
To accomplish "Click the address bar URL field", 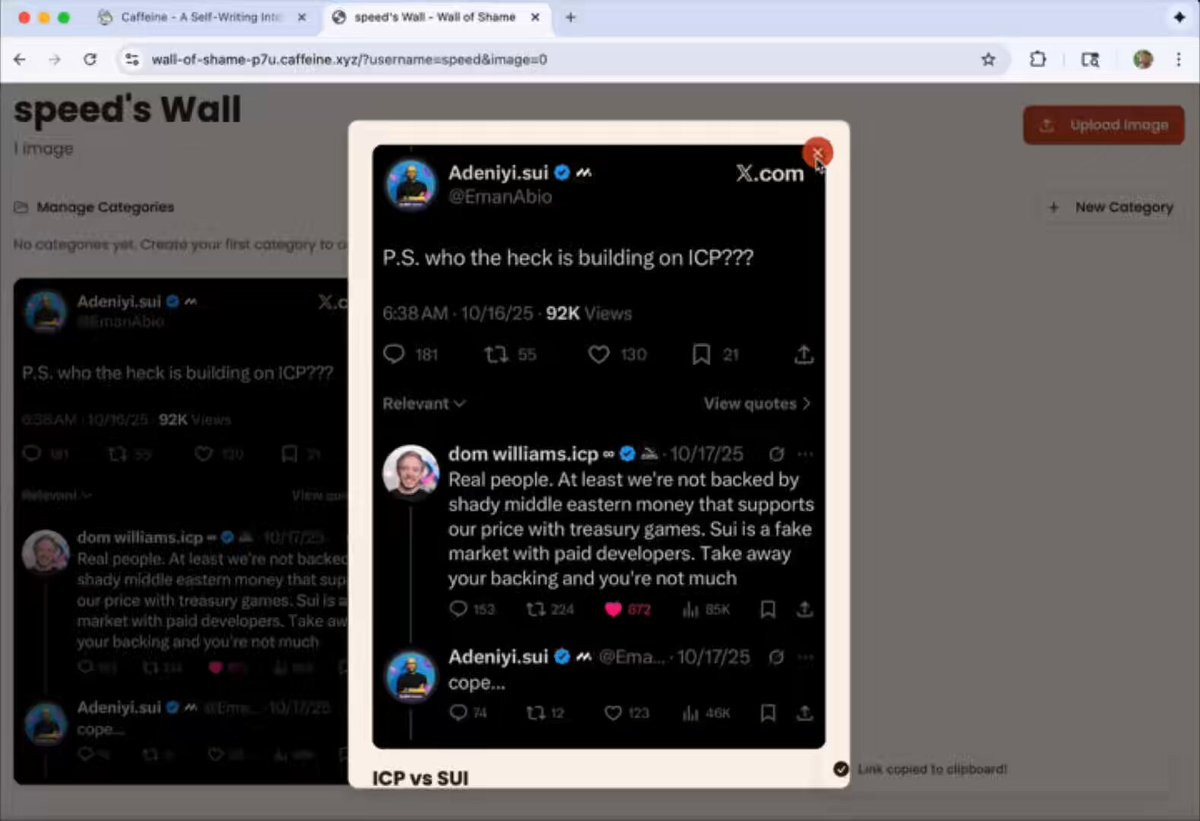I will click(560, 60).
